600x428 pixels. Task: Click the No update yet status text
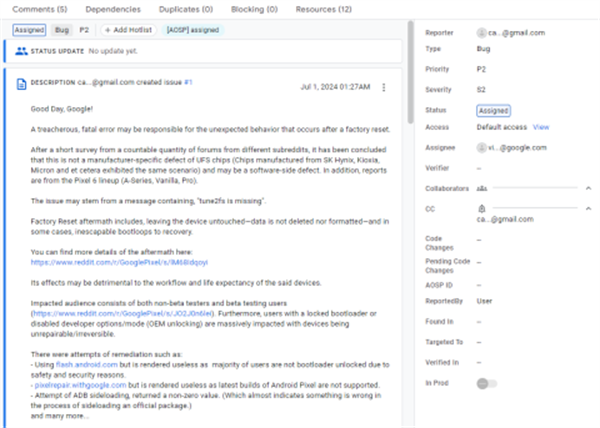coord(113,51)
